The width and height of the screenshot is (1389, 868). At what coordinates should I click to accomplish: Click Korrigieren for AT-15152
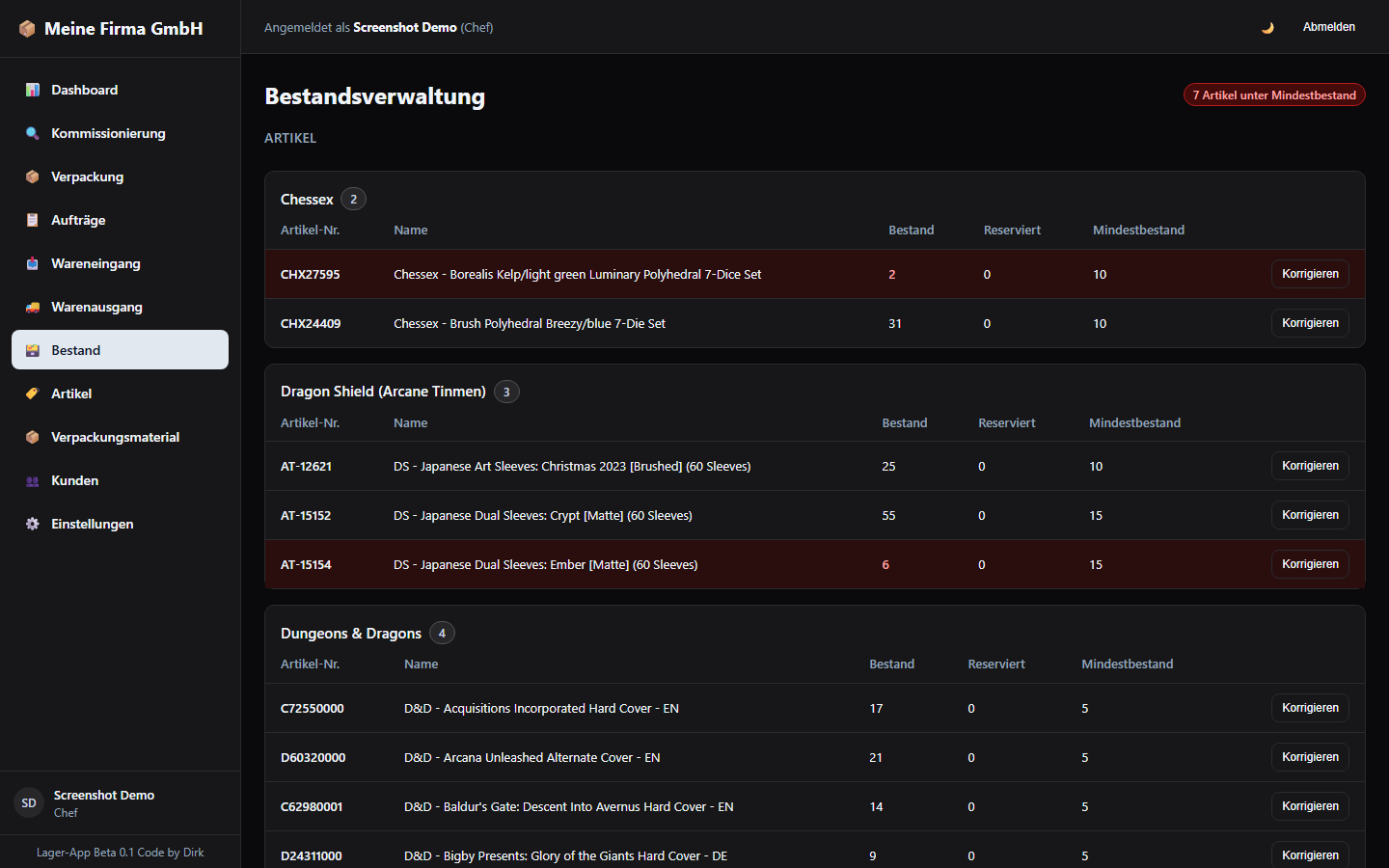pos(1310,515)
